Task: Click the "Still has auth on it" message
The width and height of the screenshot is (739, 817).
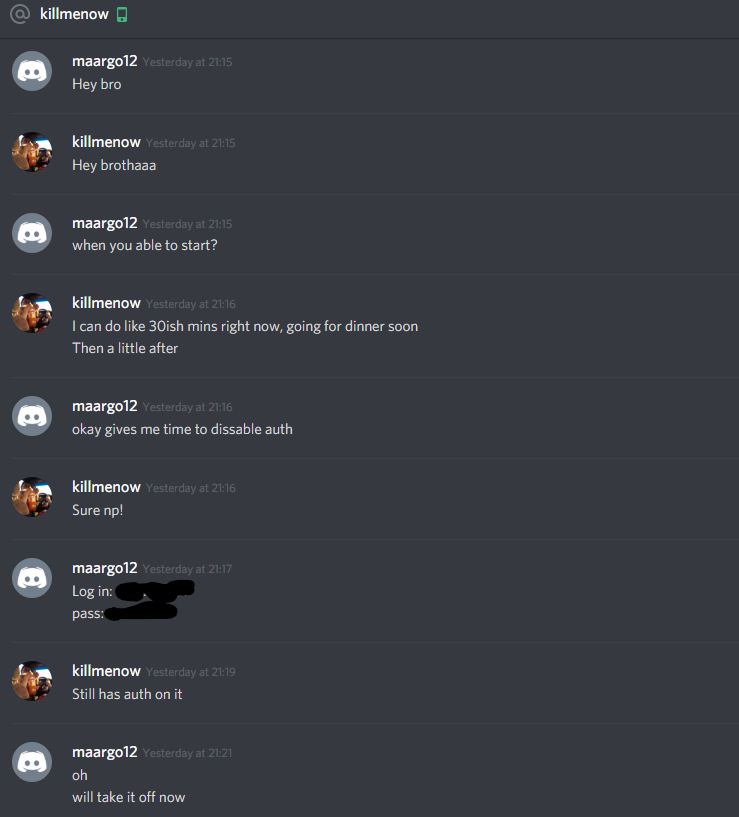Action: tap(127, 694)
